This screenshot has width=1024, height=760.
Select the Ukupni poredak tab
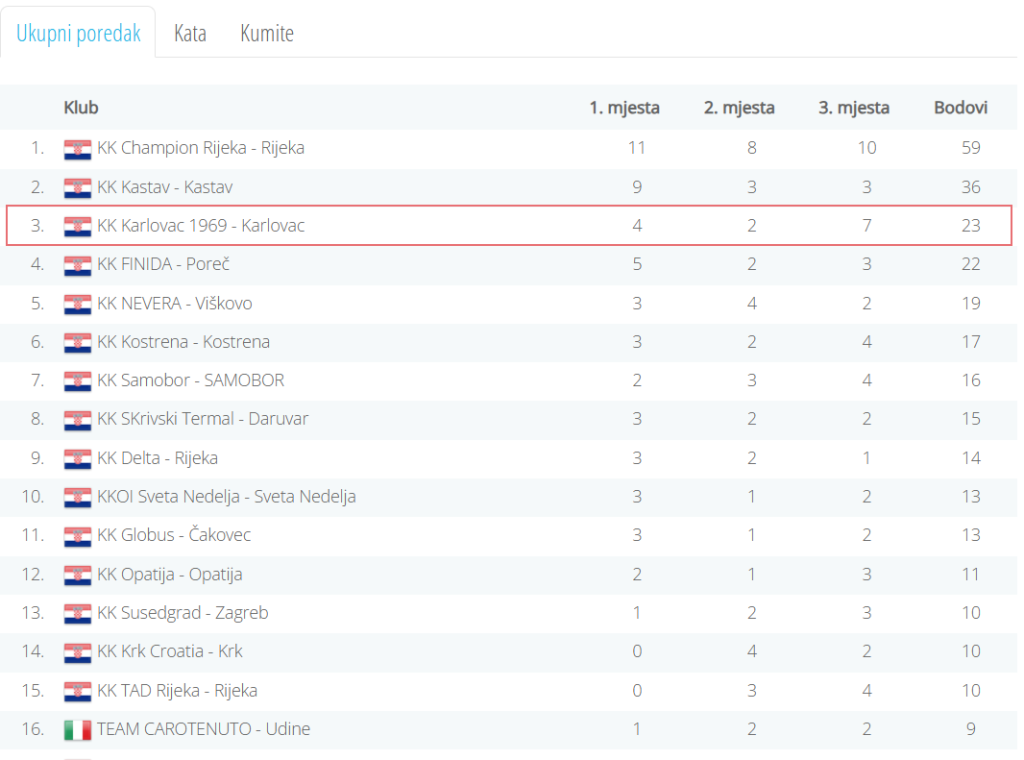(78, 33)
